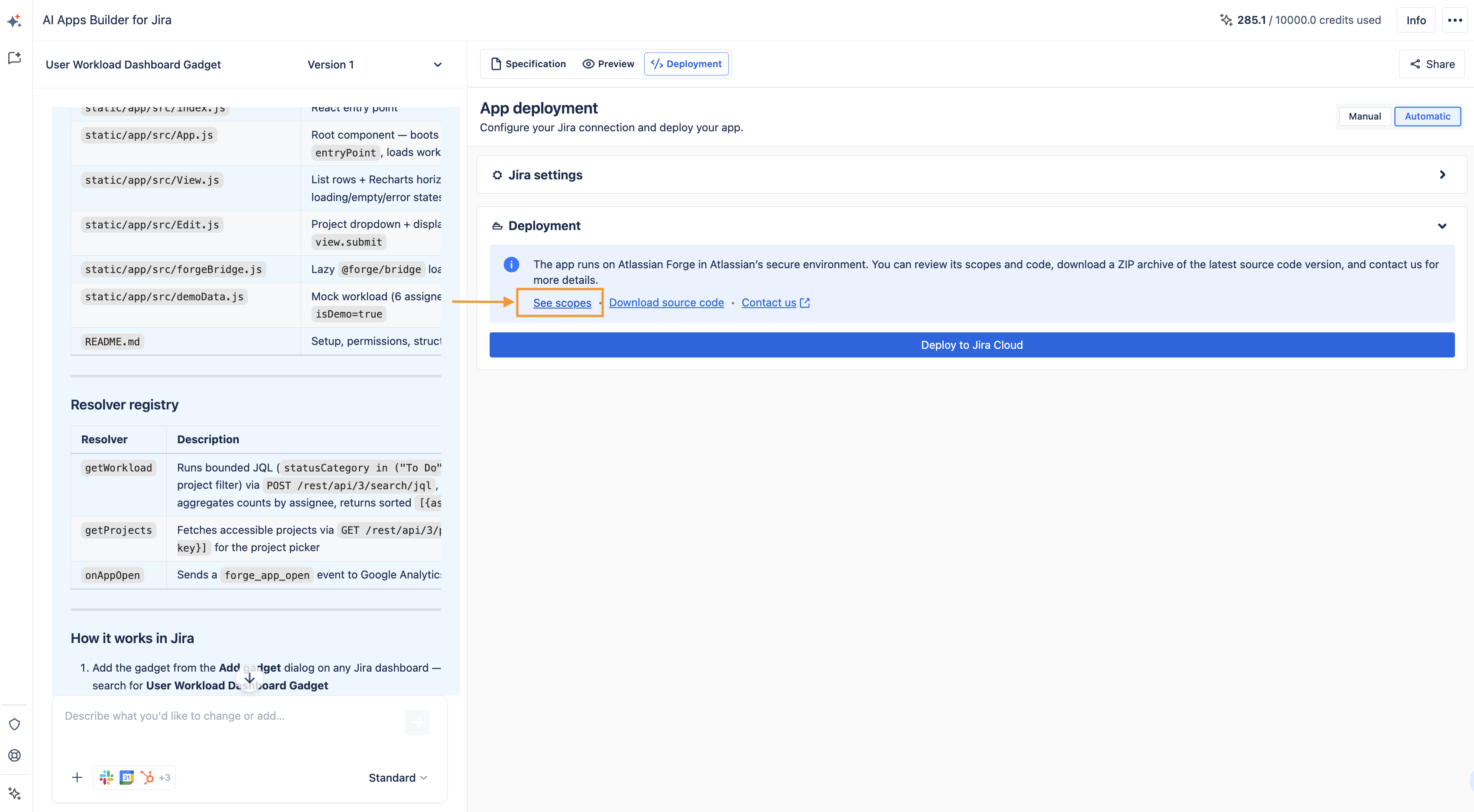
Task: Click the Resolver column header
Action: point(104,439)
